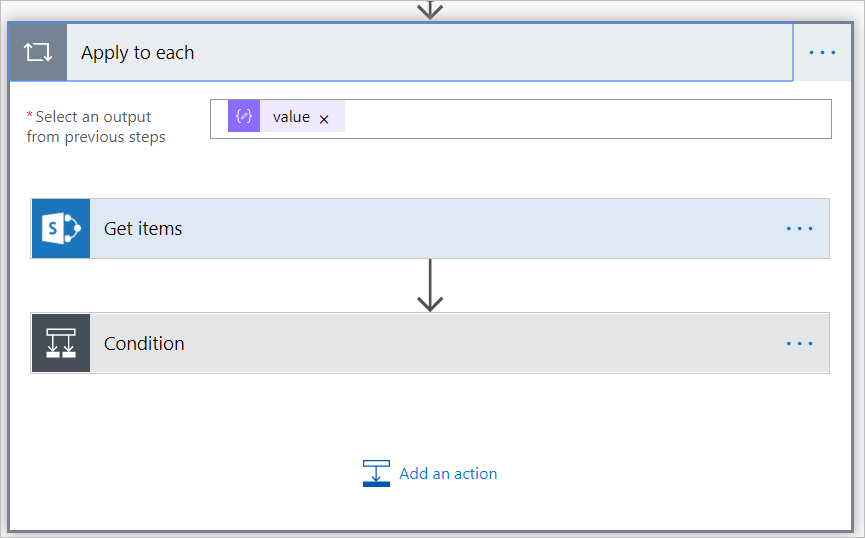Image resolution: width=865 pixels, height=538 pixels.
Task: Open the Apply to each ellipsis menu
Action: 822,53
